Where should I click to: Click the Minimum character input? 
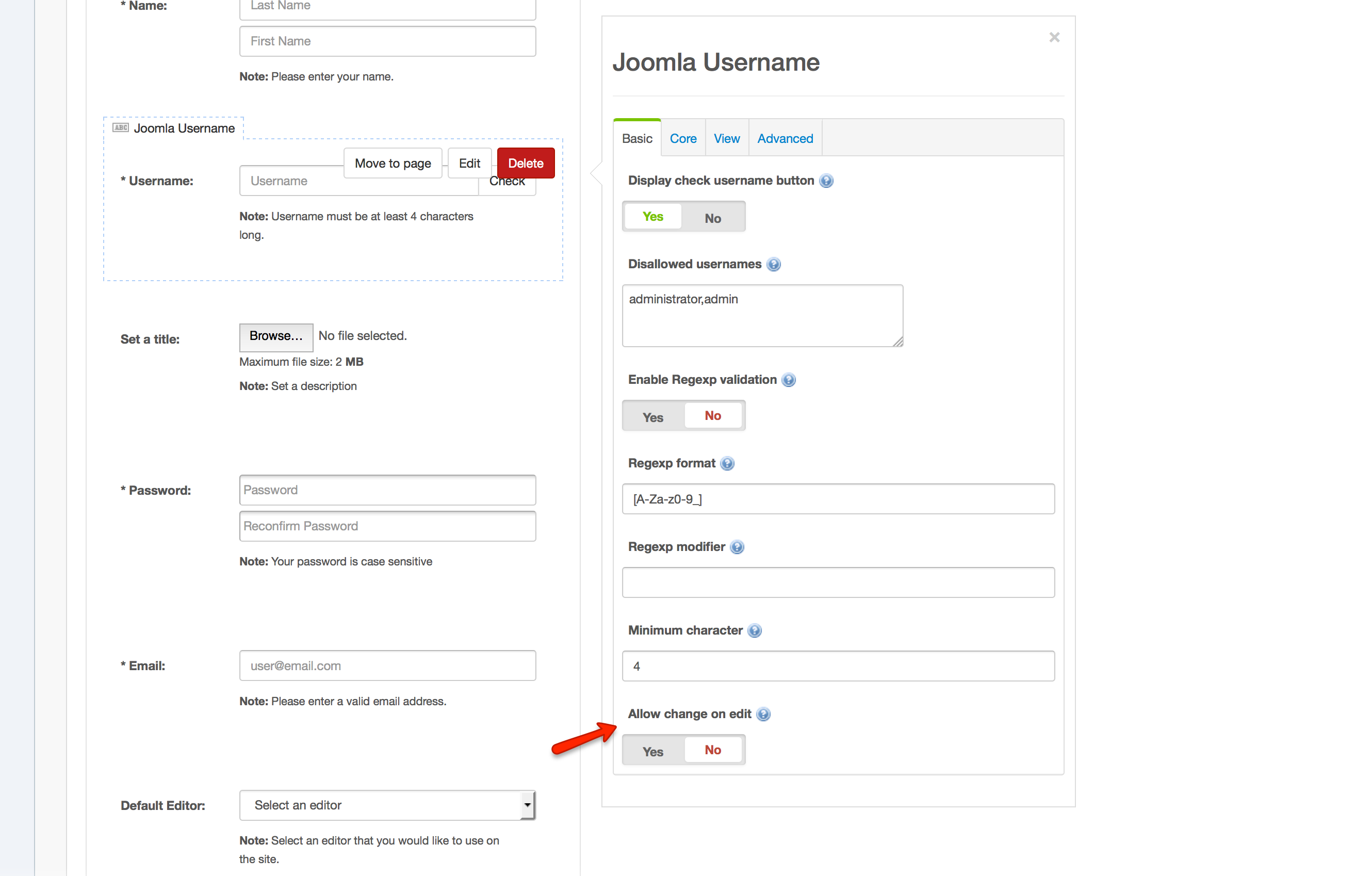tap(838, 666)
